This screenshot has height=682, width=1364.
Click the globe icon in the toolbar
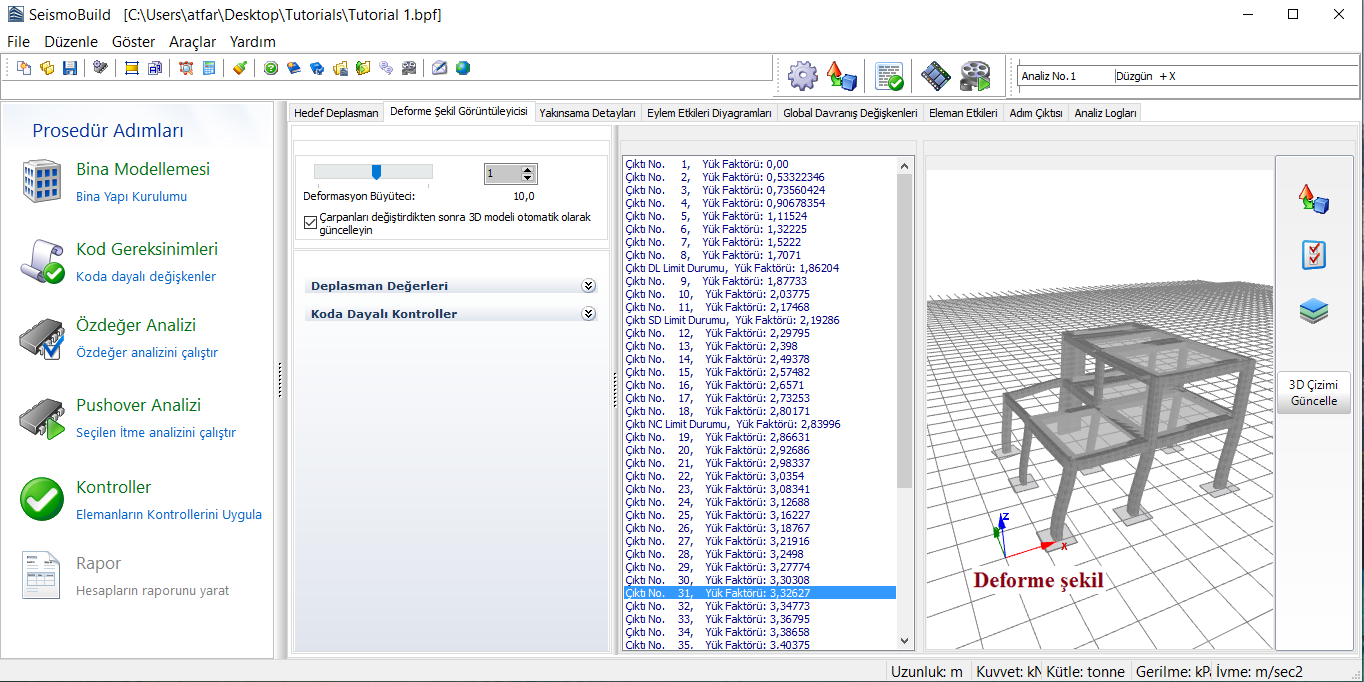pos(463,68)
